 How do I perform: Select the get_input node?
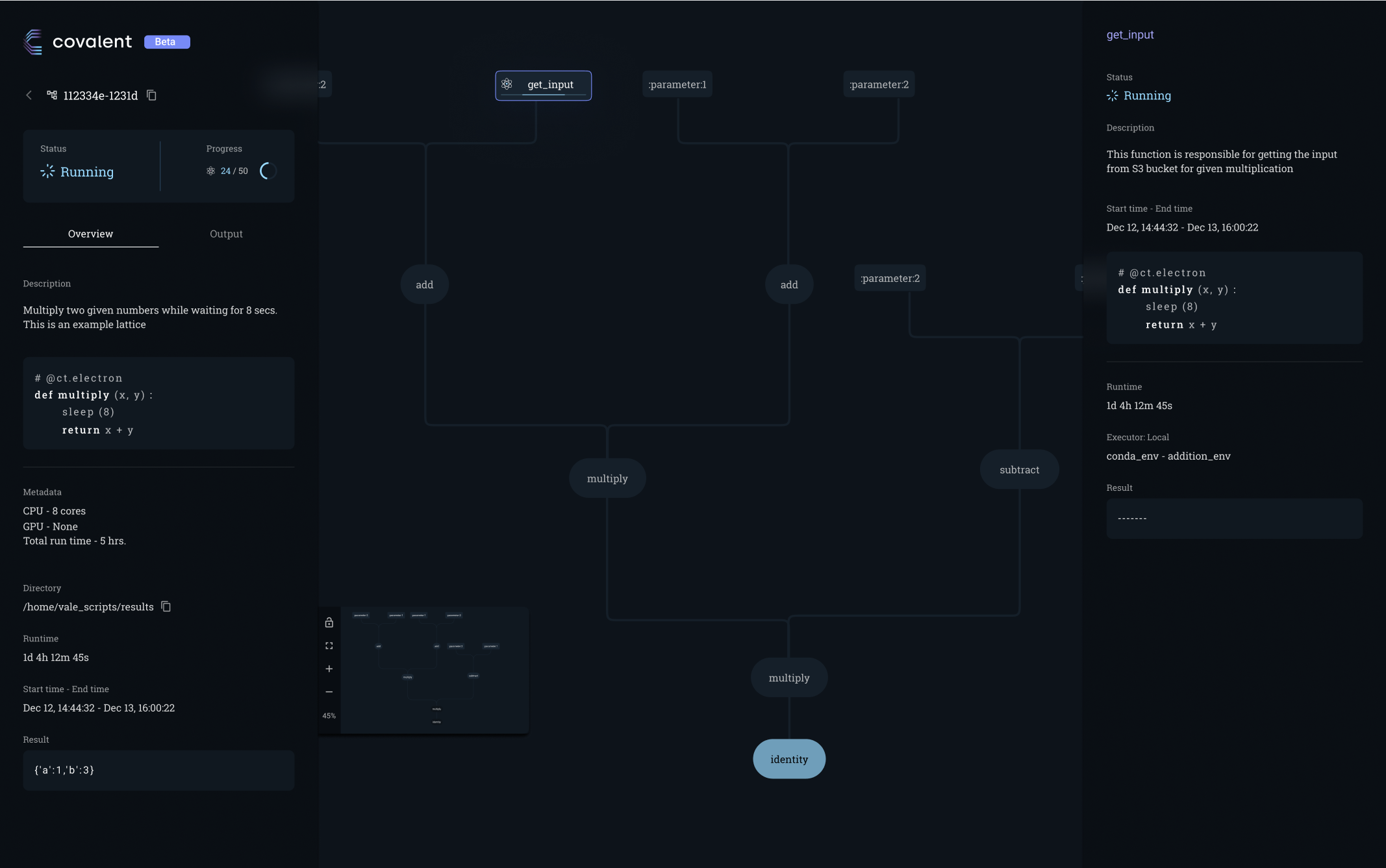click(x=544, y=85)
